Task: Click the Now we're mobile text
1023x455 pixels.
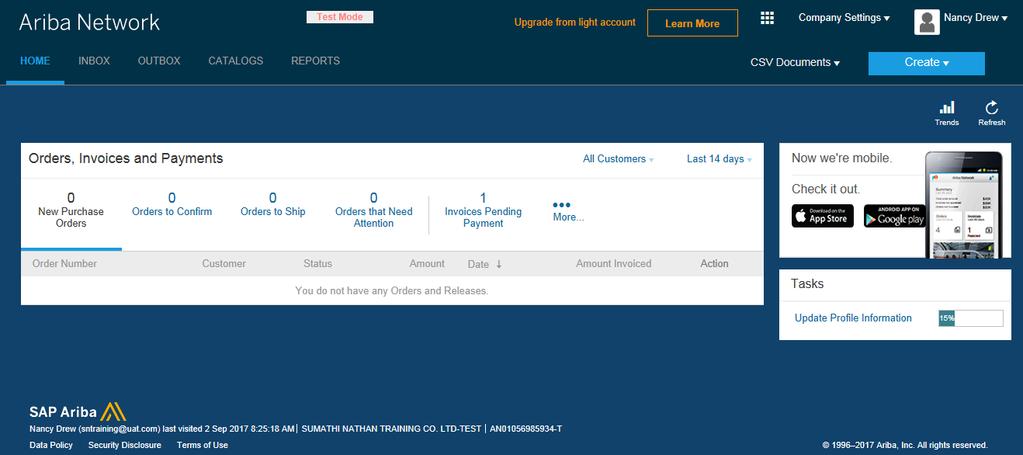Action: (x=842, y=158)
